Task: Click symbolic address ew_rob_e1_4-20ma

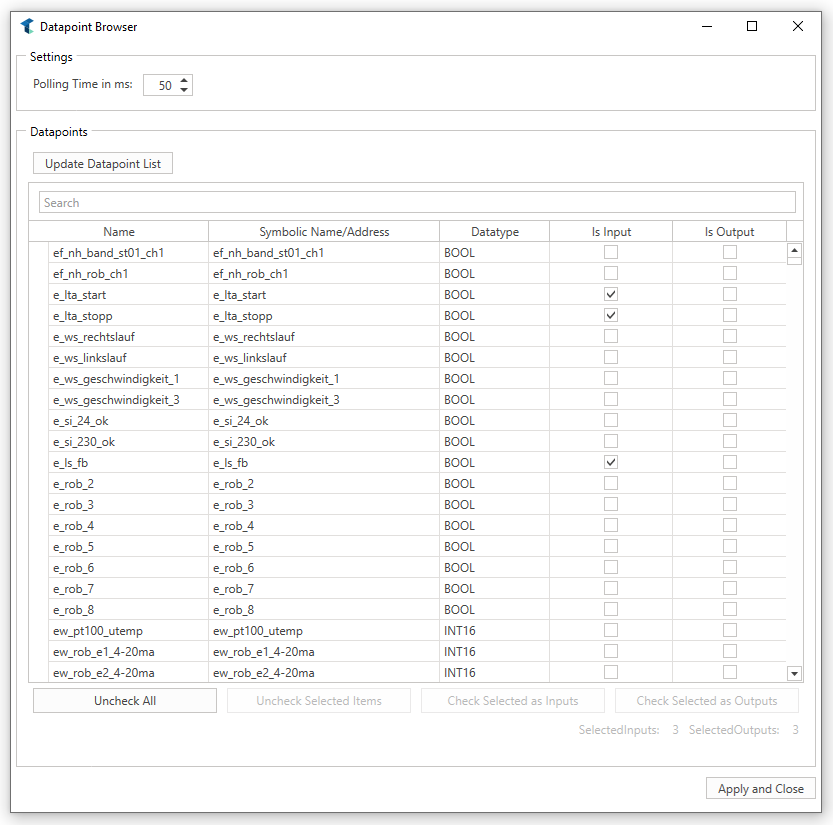Action: point(324,651)
